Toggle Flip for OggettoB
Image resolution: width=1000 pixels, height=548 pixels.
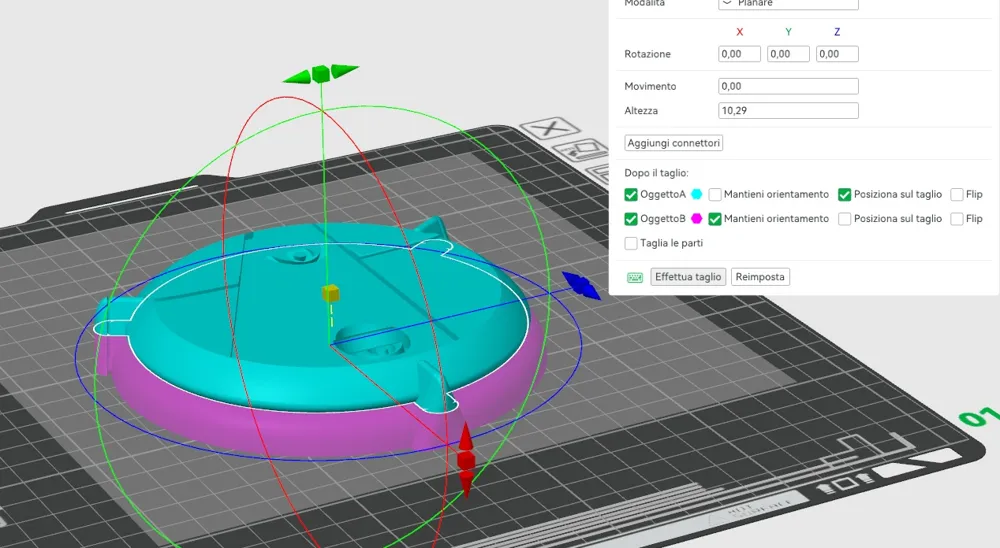957,218
